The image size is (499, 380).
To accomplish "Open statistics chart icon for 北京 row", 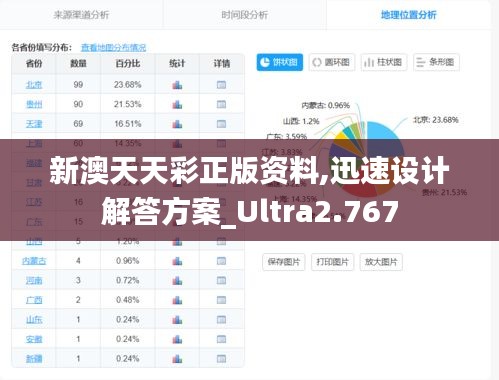I will click(177, 85).
